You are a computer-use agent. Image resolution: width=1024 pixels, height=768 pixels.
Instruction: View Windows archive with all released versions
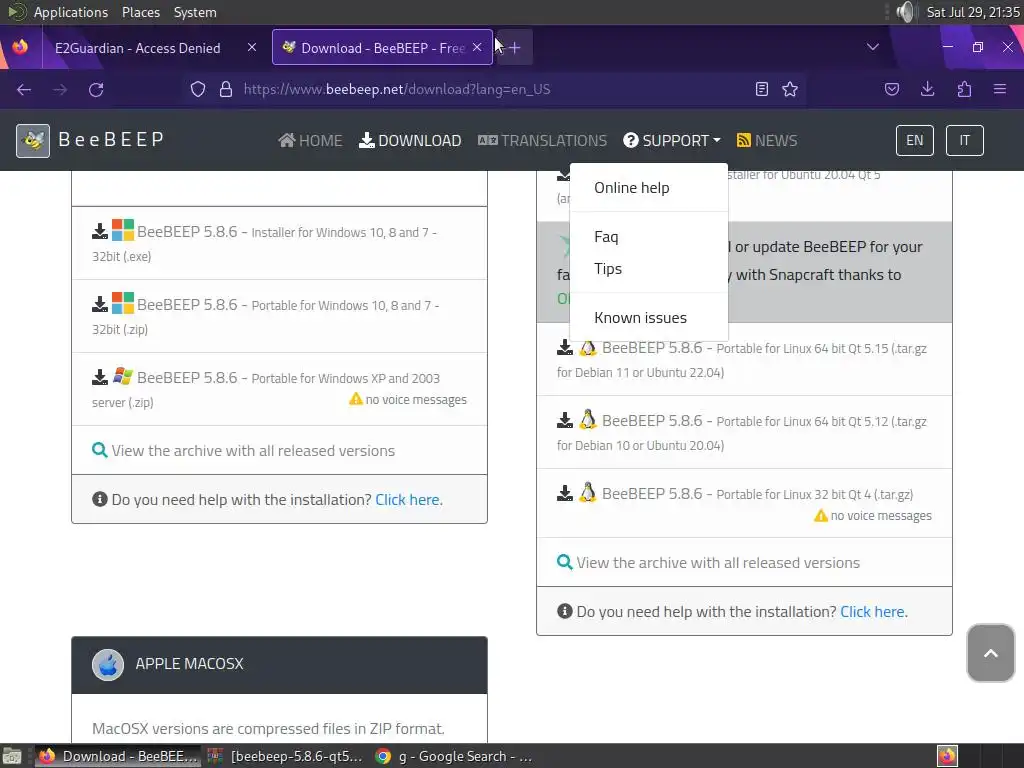click(x=253, y=451)
